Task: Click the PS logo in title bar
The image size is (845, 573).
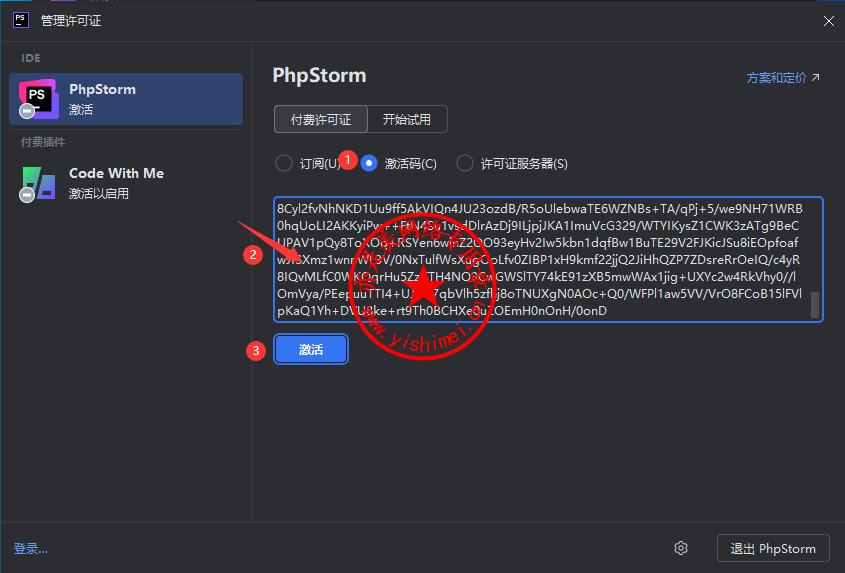Action: coord(21,20)
